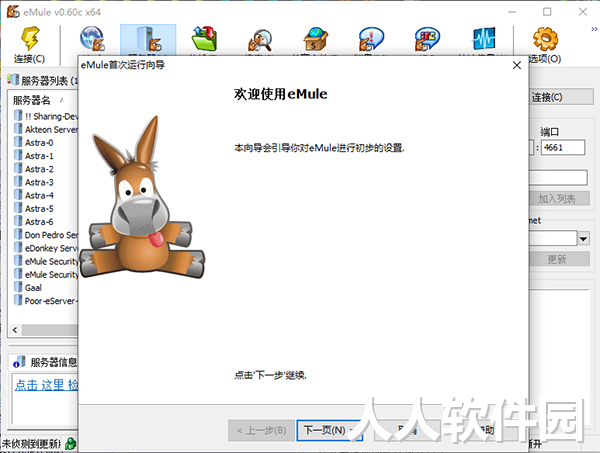Open the Transfers toolbar icon

(x=204, y=38)
